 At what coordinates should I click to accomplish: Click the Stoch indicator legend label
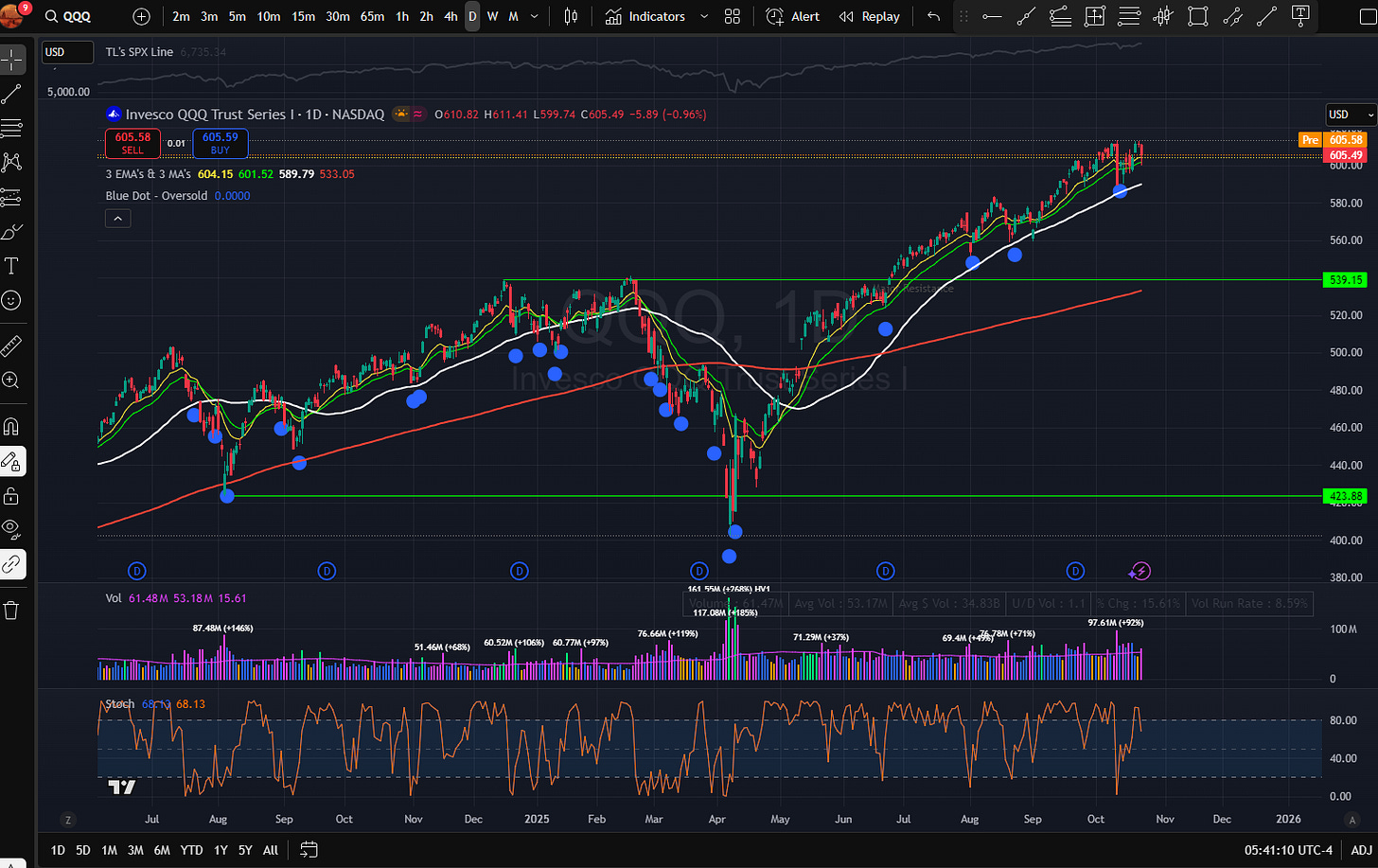[119, 704]
